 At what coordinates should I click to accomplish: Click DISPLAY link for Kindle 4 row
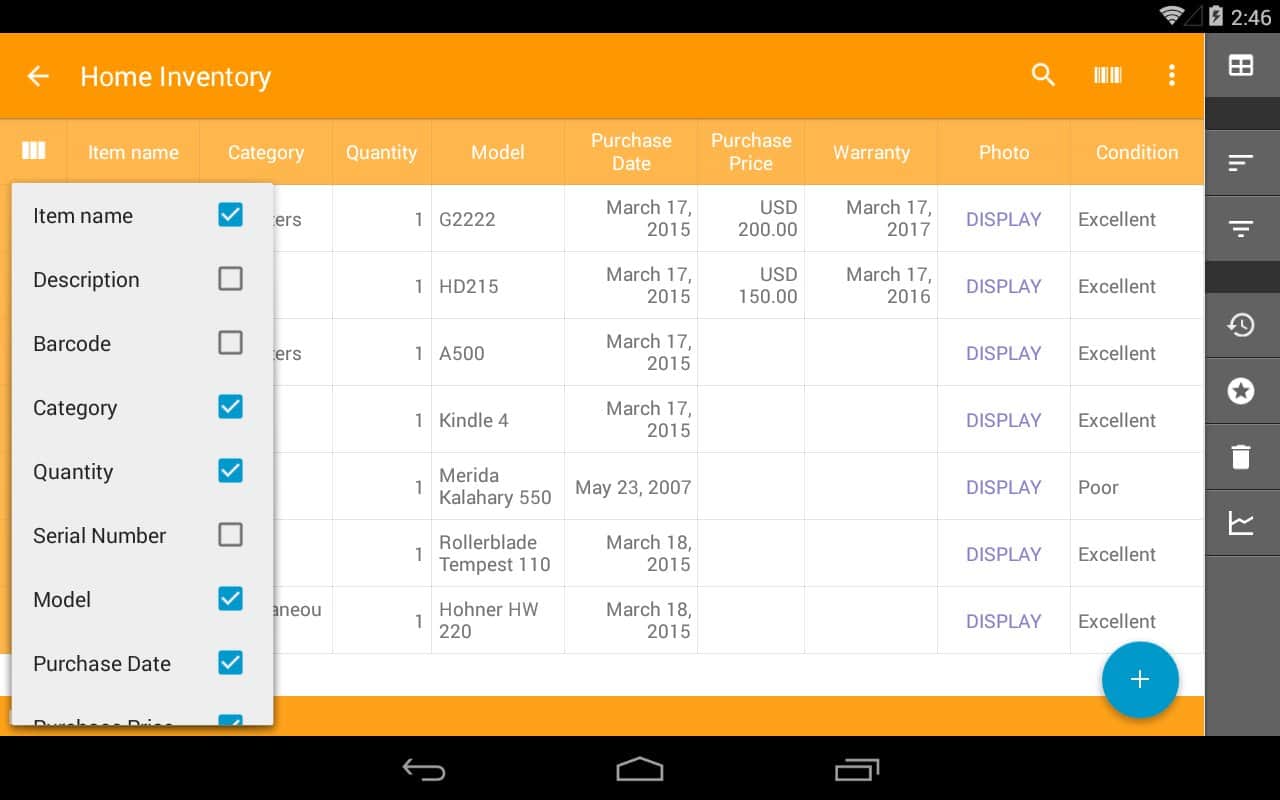pyautogui.click(x=1003, y=420)
